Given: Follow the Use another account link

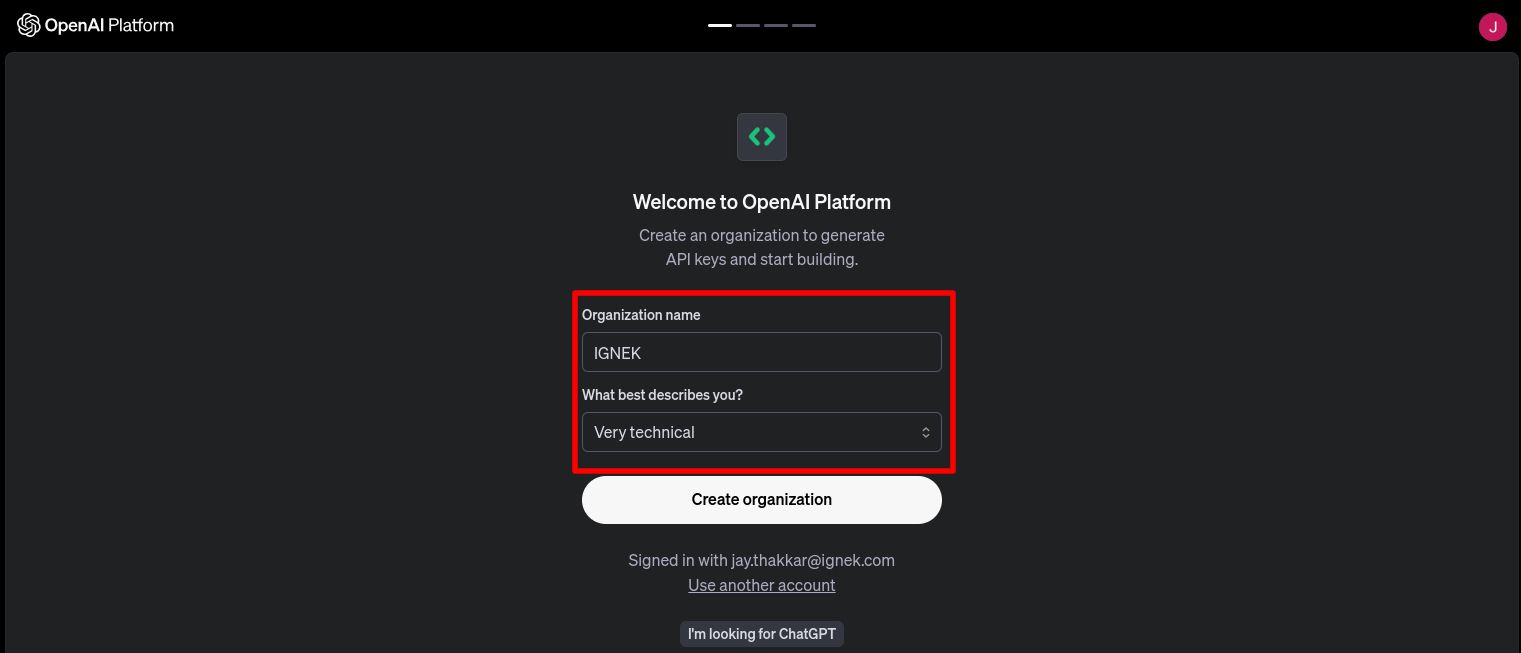Looking at the screenshot, I should click(x=762, y=585).
